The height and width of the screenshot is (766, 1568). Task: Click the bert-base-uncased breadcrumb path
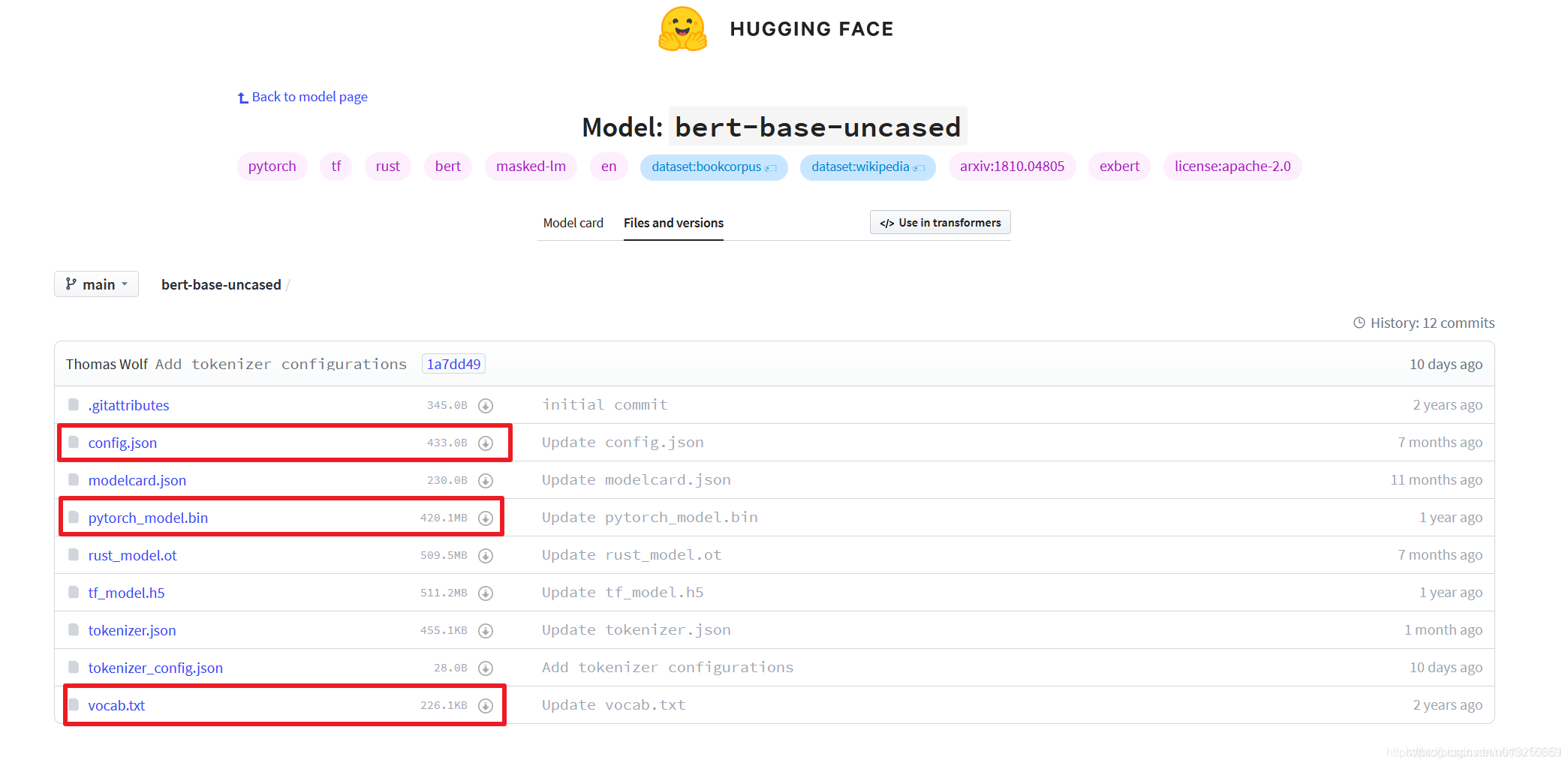tap(221, 284)
